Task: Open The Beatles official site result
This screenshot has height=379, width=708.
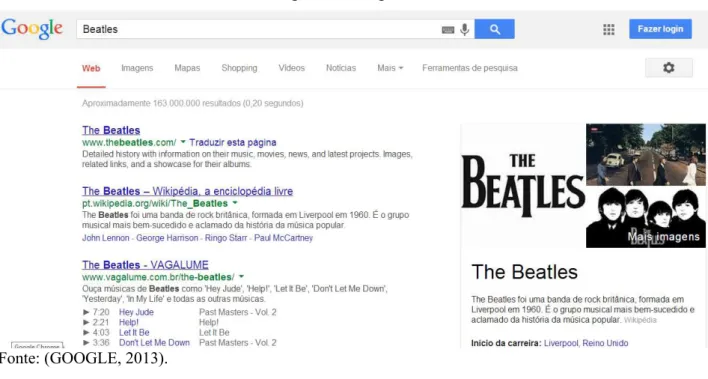Action: coord(111,130)
